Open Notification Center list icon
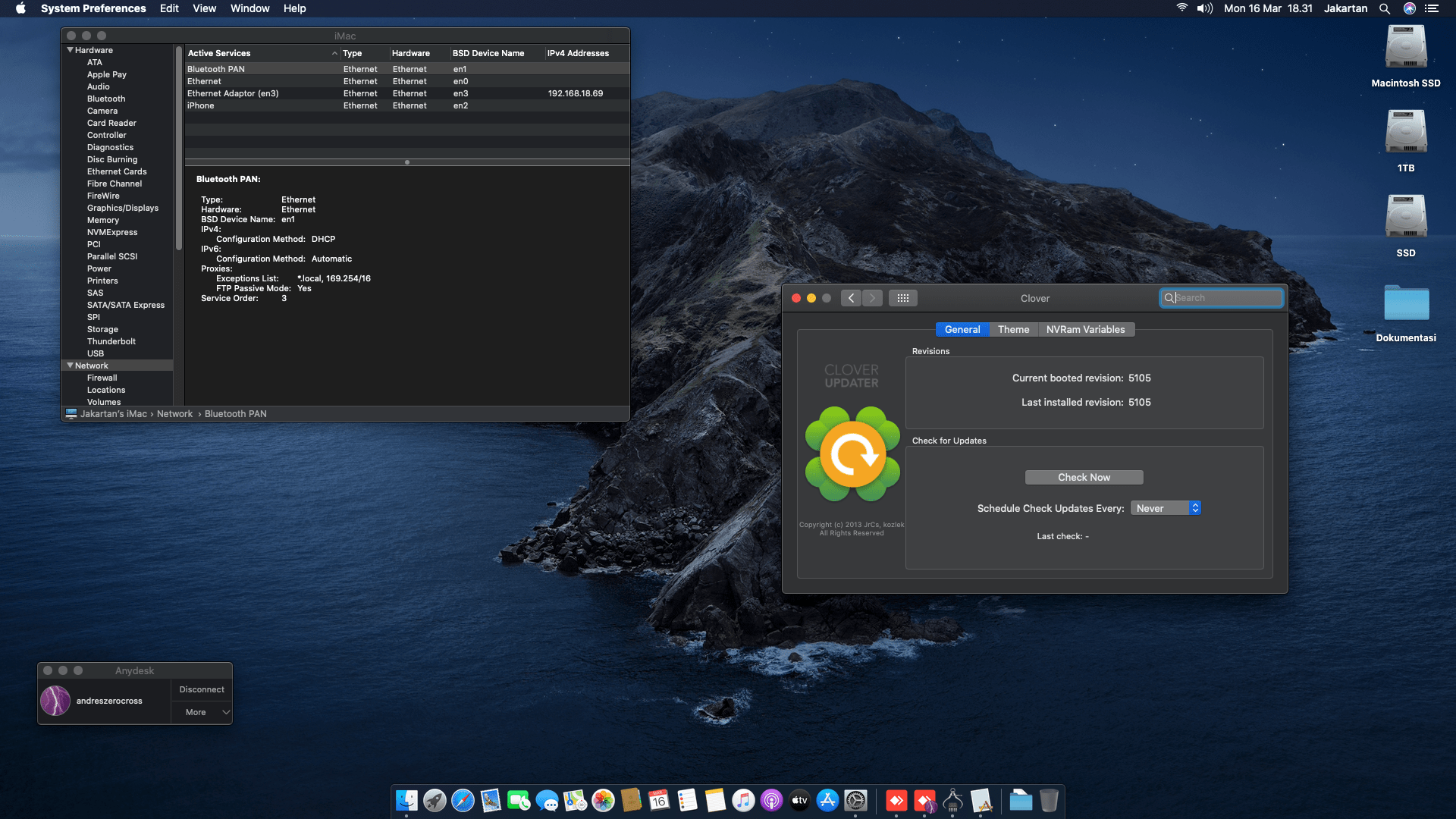 [x=1432, y=8]
